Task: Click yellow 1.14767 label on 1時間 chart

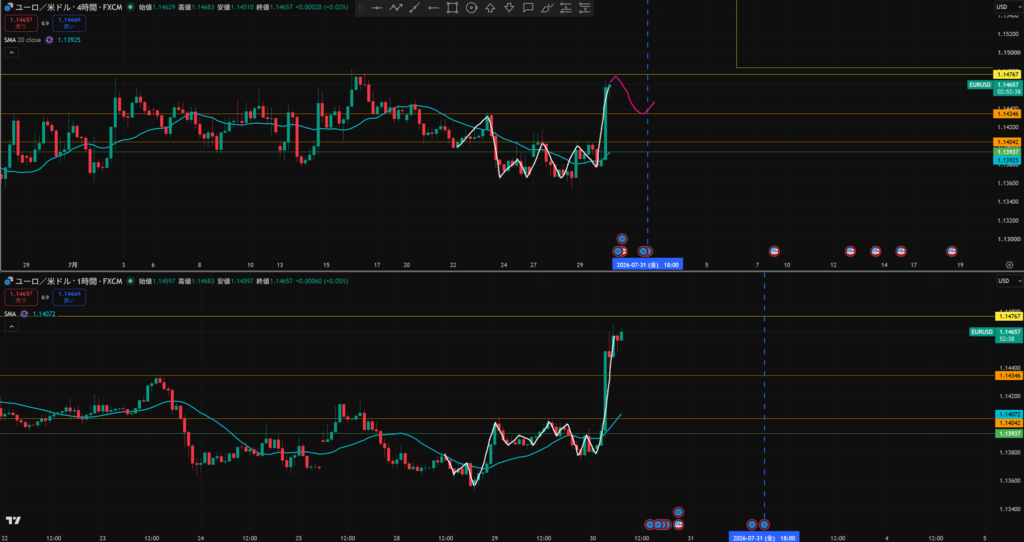Action: click(x=1008, y=316)
